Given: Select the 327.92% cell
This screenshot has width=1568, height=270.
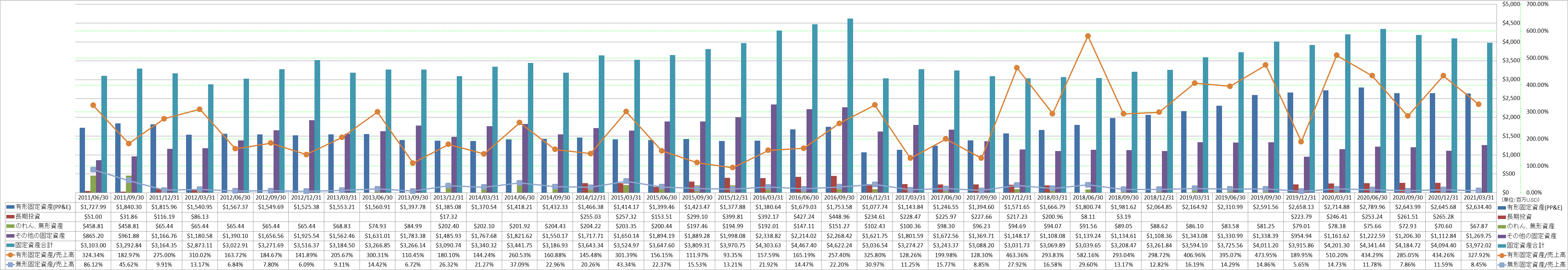Looking at the screenshot, I should (x=1479, y=256).
